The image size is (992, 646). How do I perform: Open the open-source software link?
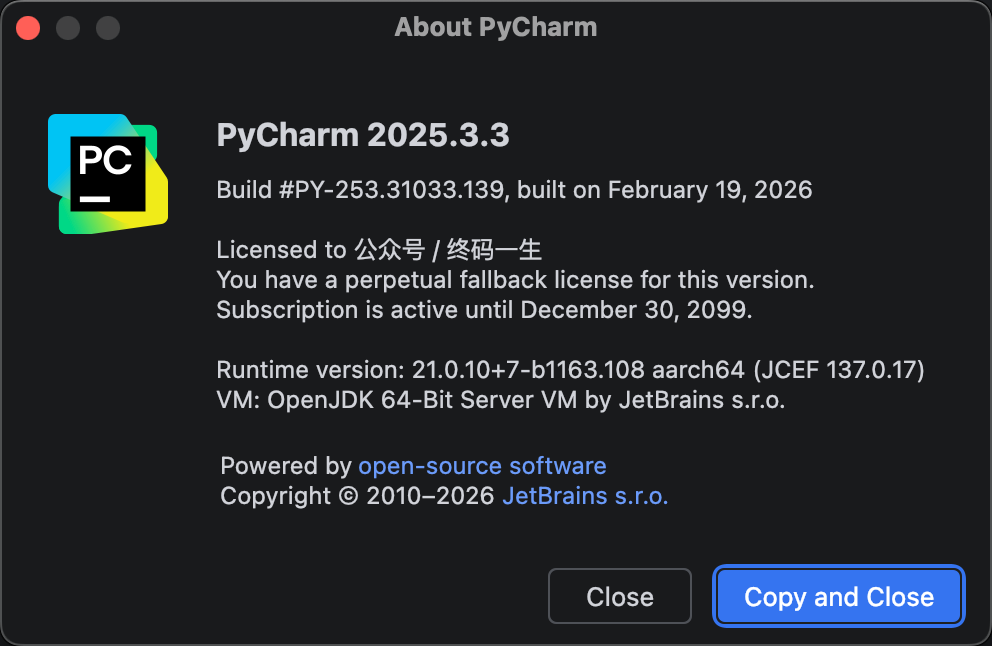pos(482,466)
